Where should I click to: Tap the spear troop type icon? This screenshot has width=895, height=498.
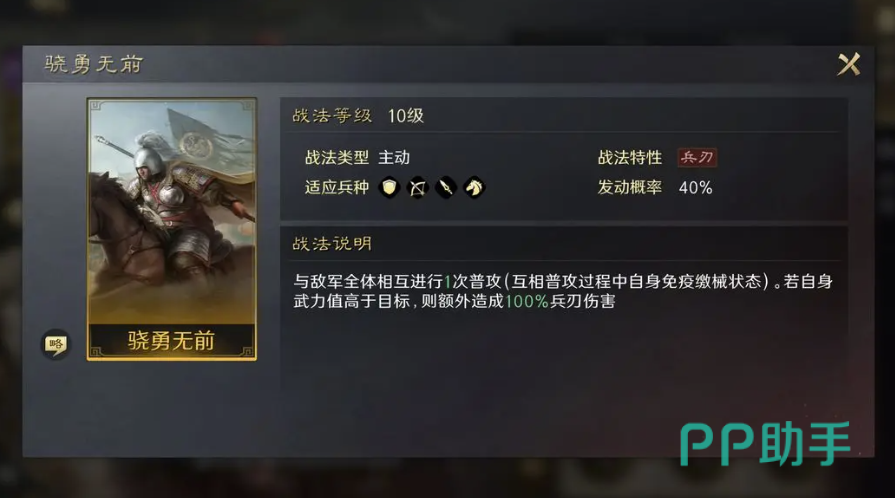pyautogui.click(x=446, y=187)
